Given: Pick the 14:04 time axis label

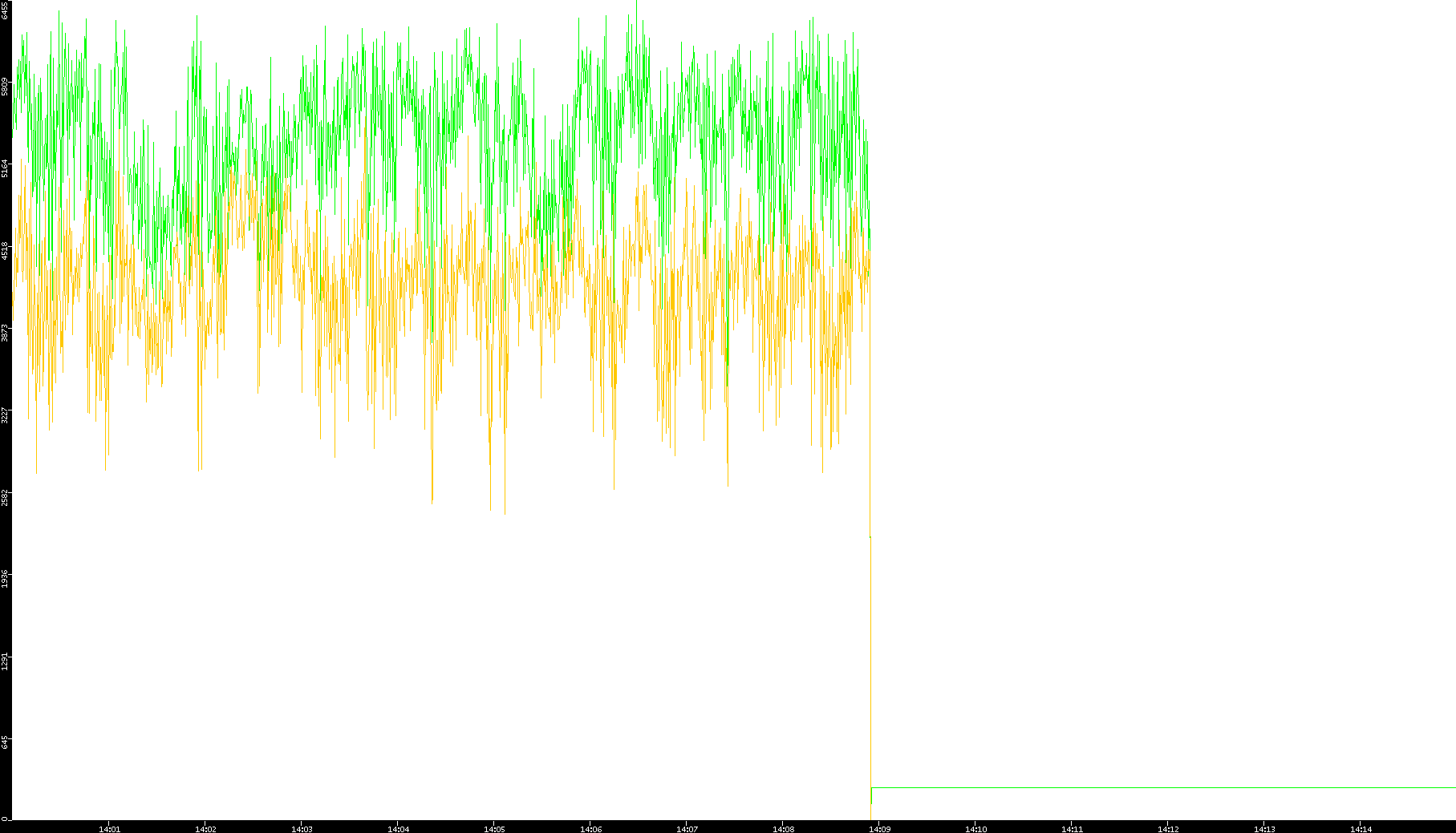Looking at the screenshot, I should [x=398, y=828].
